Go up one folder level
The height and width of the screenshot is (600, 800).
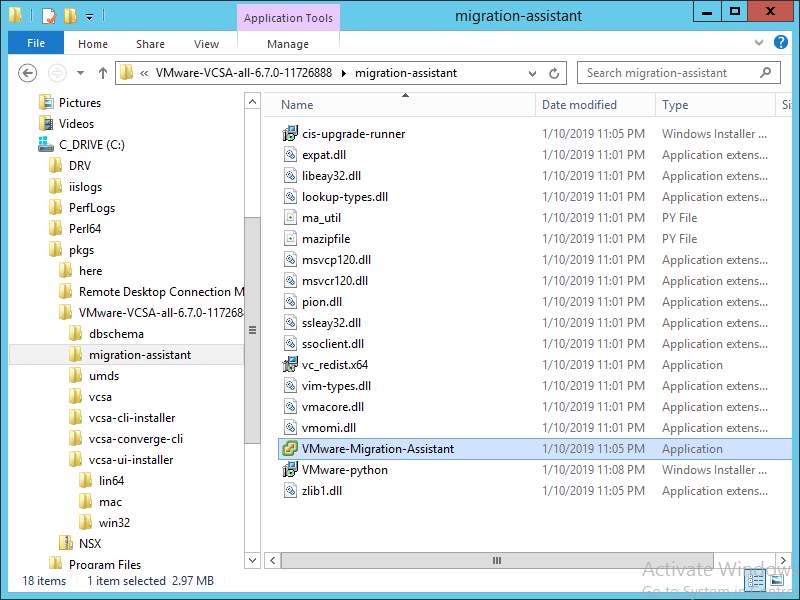103,73
